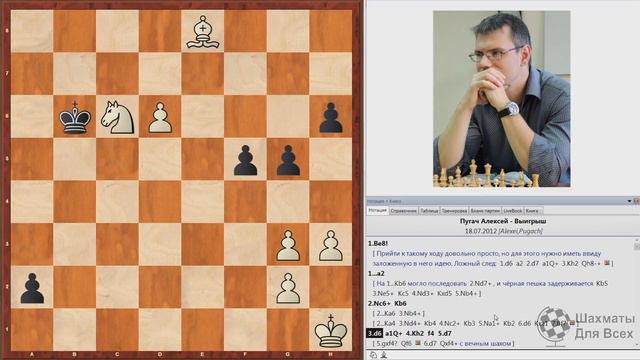Open variation move 2.d7
640x360 pixels.
533,263
